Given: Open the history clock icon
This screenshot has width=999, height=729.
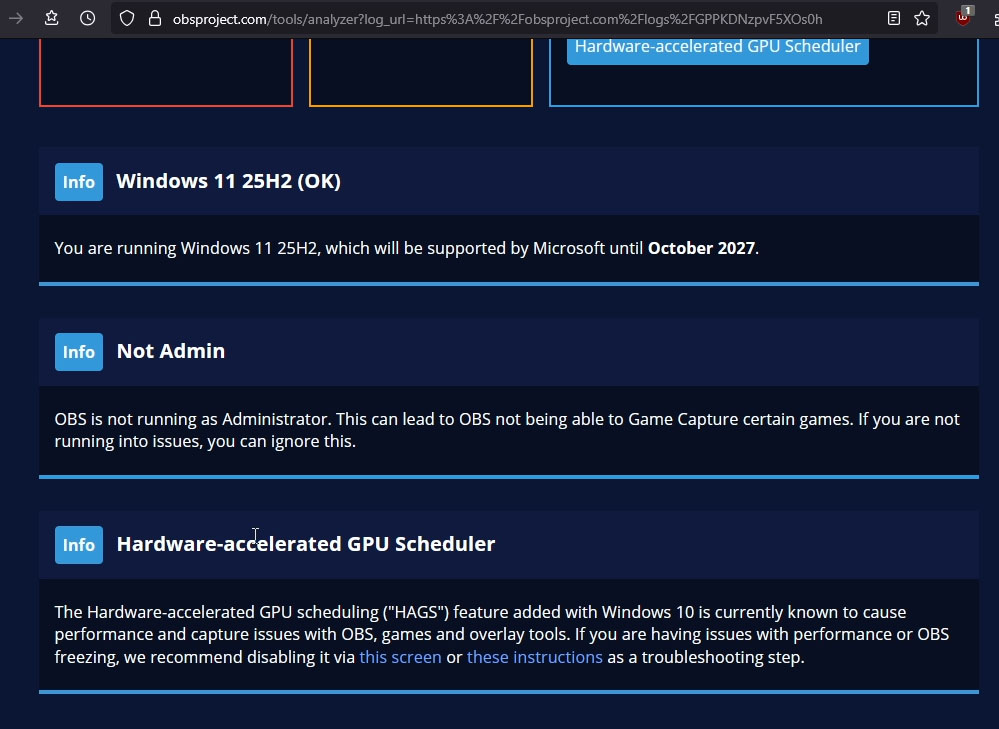Looking at the screenshot, I should click(88, 18).
